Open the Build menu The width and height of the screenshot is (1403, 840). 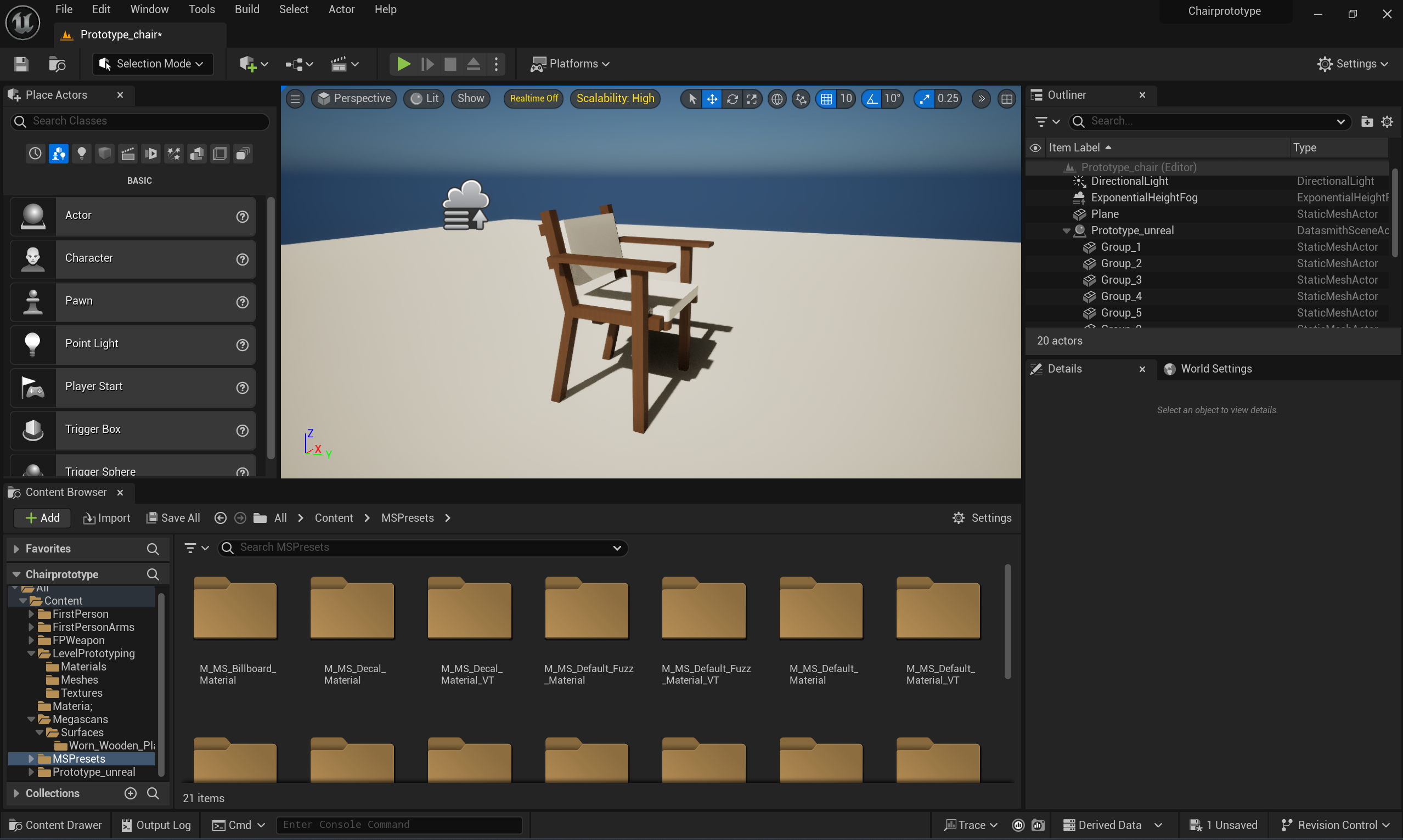coord(247,10)
